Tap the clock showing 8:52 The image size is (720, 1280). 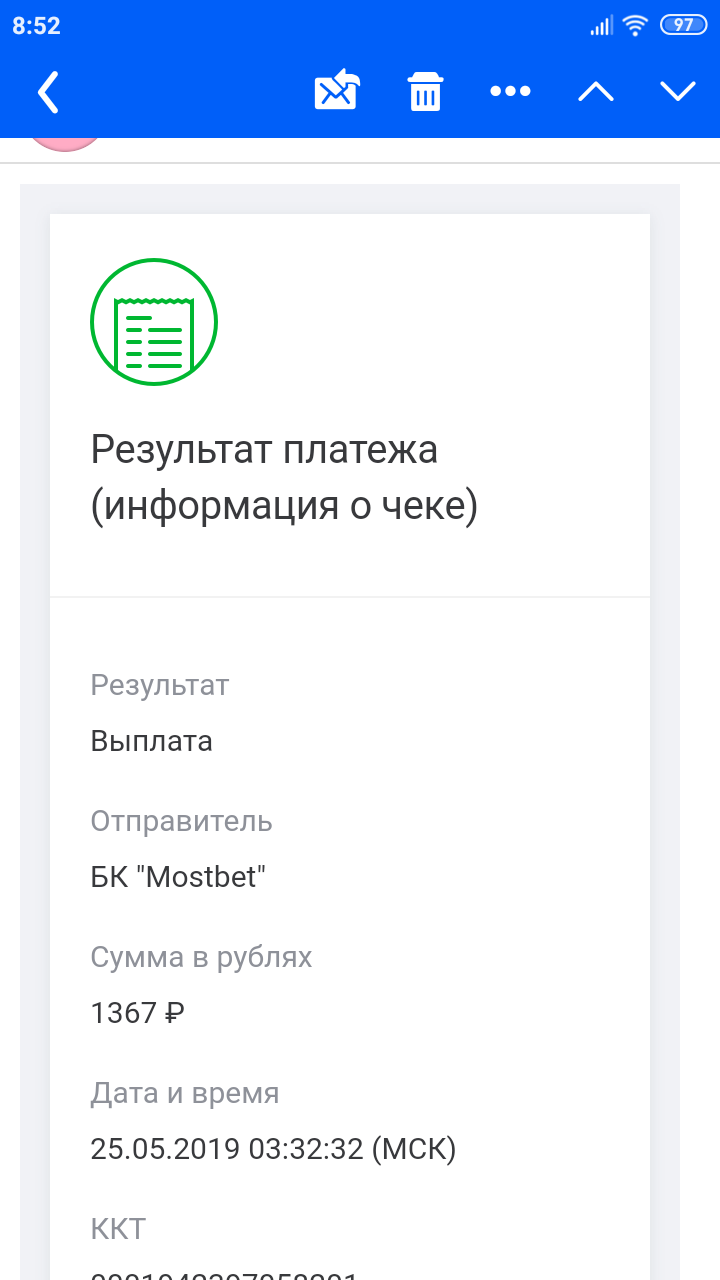click(x=36, y=26)
